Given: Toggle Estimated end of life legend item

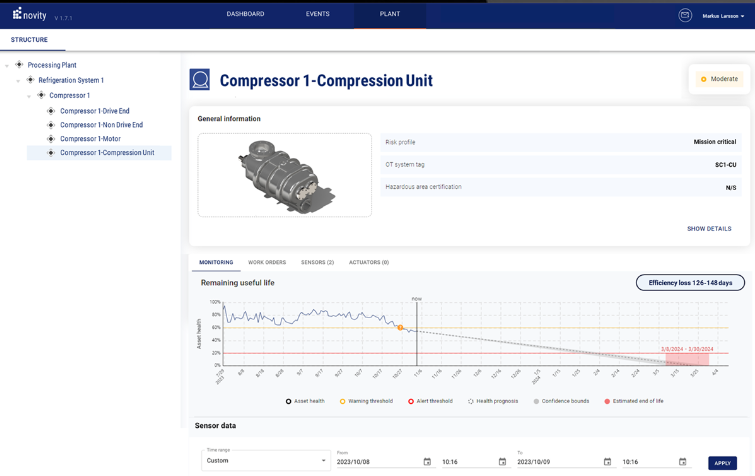Looking at the screenshot, I should 634,401.
